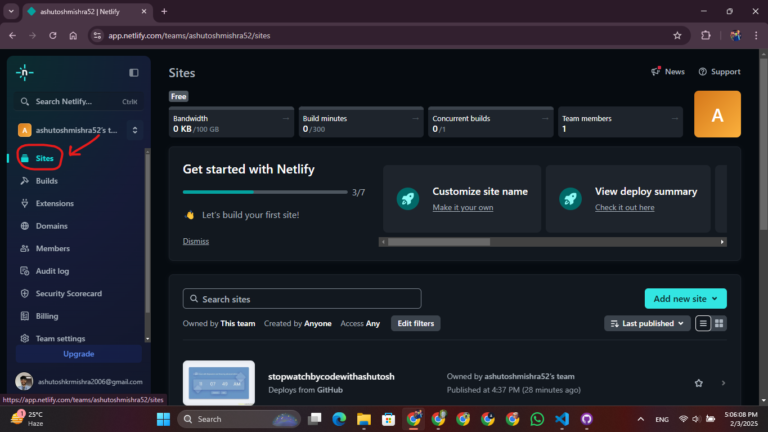
Task: Open browser extensions puzzle icon
Action: (706, 35)
